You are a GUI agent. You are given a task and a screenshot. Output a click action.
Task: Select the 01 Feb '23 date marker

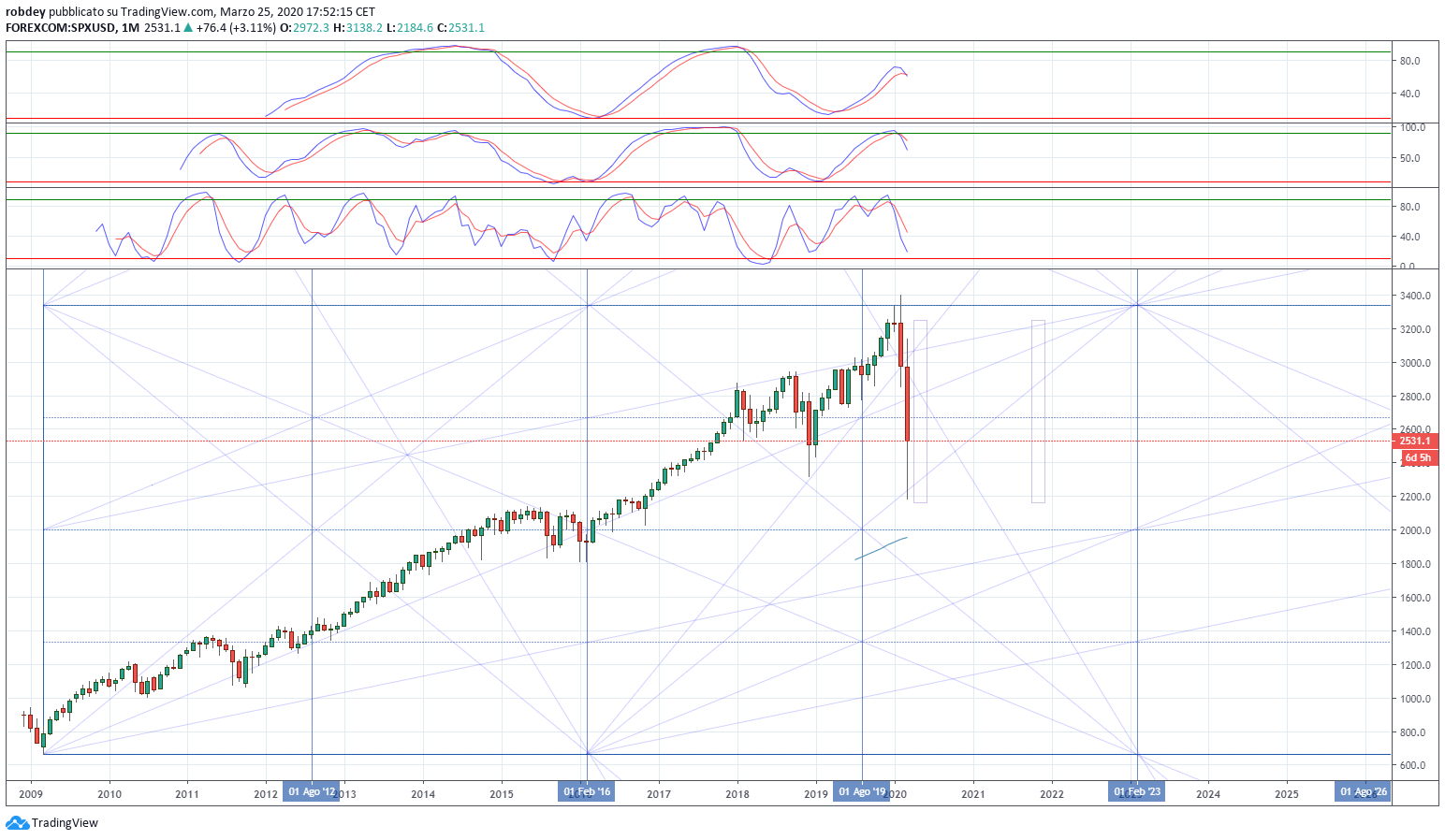(1137, 791)
